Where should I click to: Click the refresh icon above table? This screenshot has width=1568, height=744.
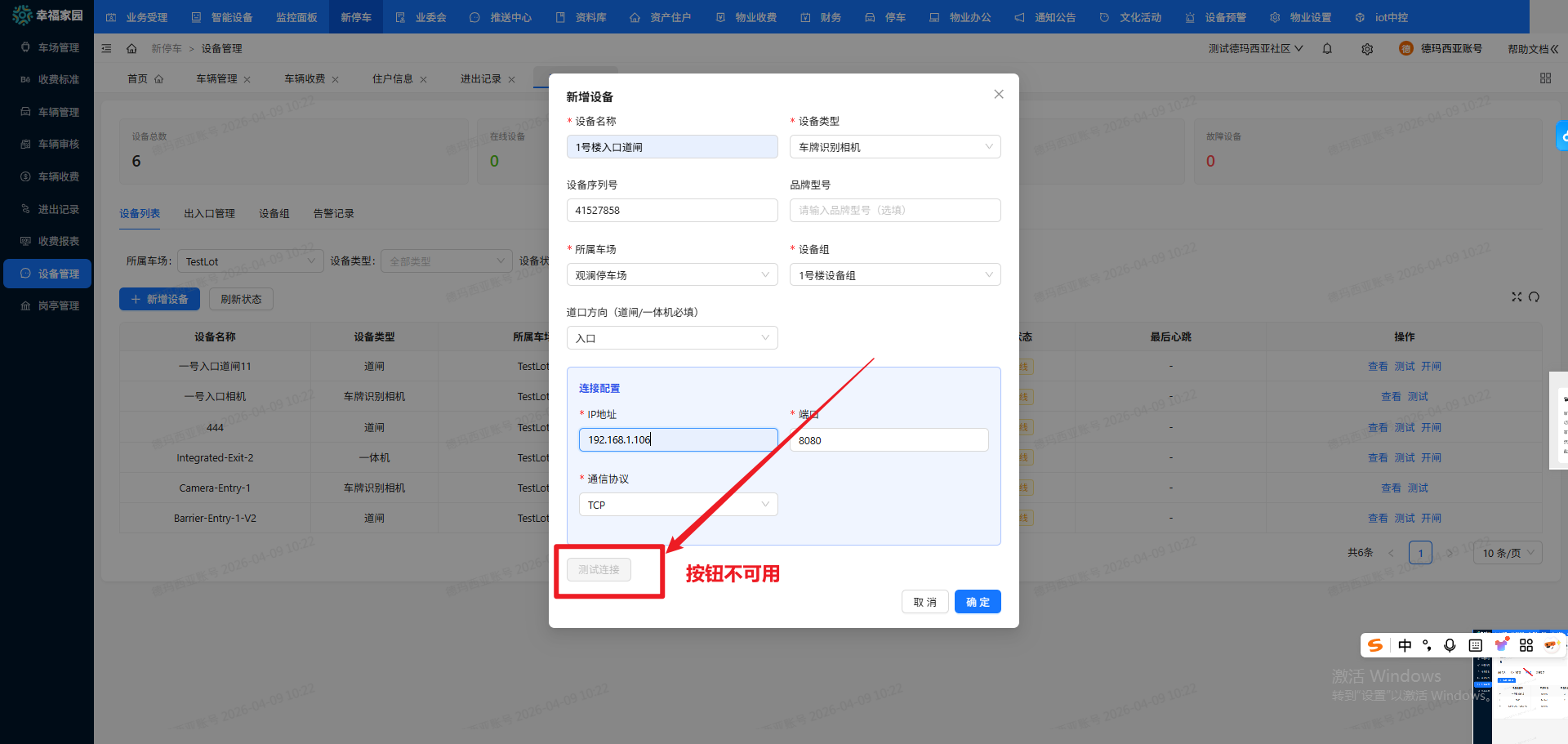pos(1534,297)
